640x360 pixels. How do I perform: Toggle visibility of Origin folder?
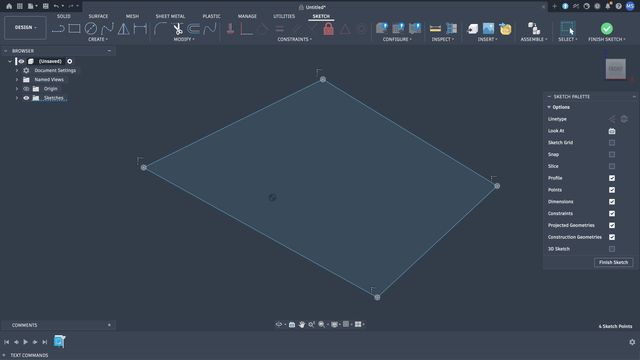pos(26,89)
